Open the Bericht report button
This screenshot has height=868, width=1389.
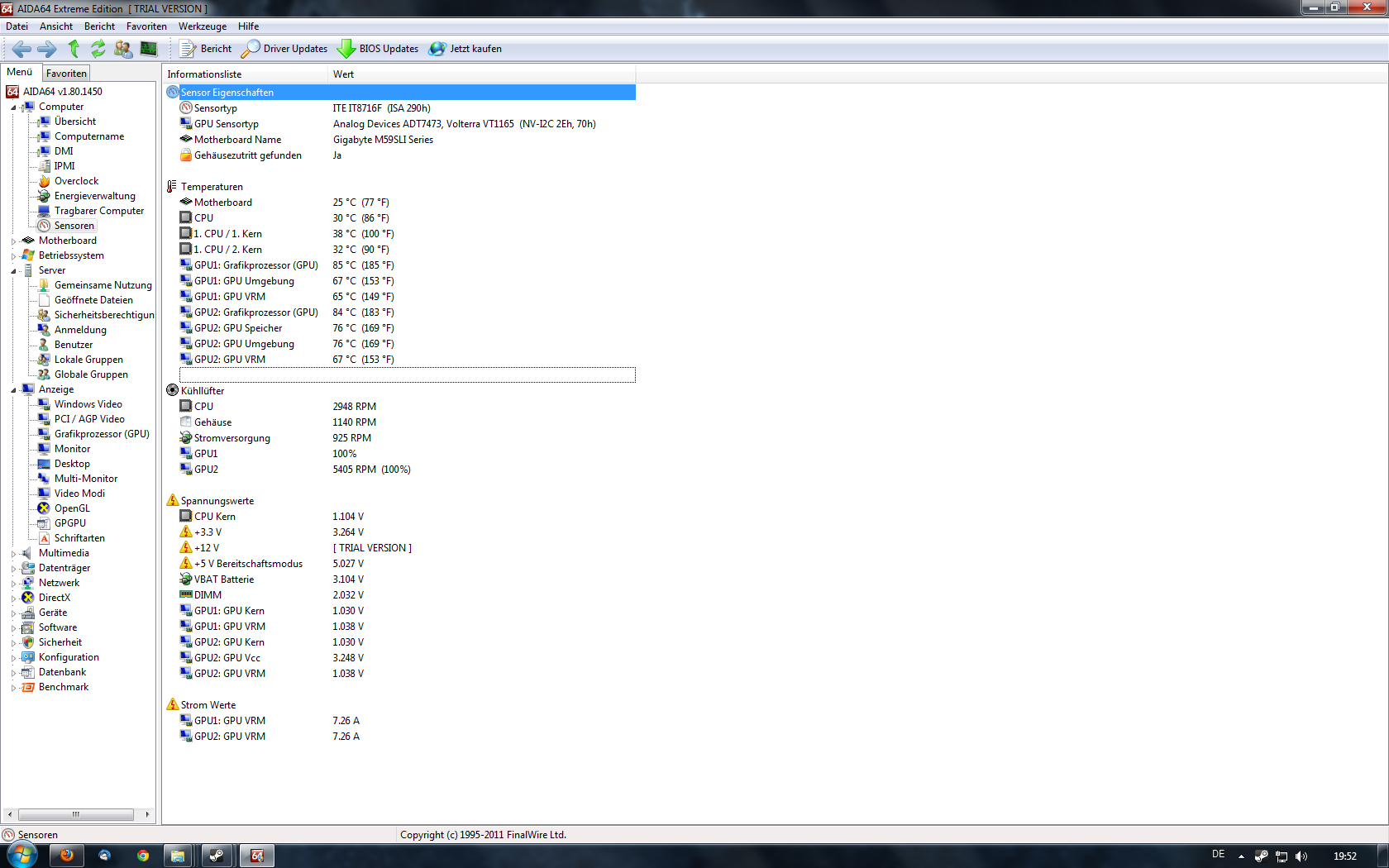point(206,49)
